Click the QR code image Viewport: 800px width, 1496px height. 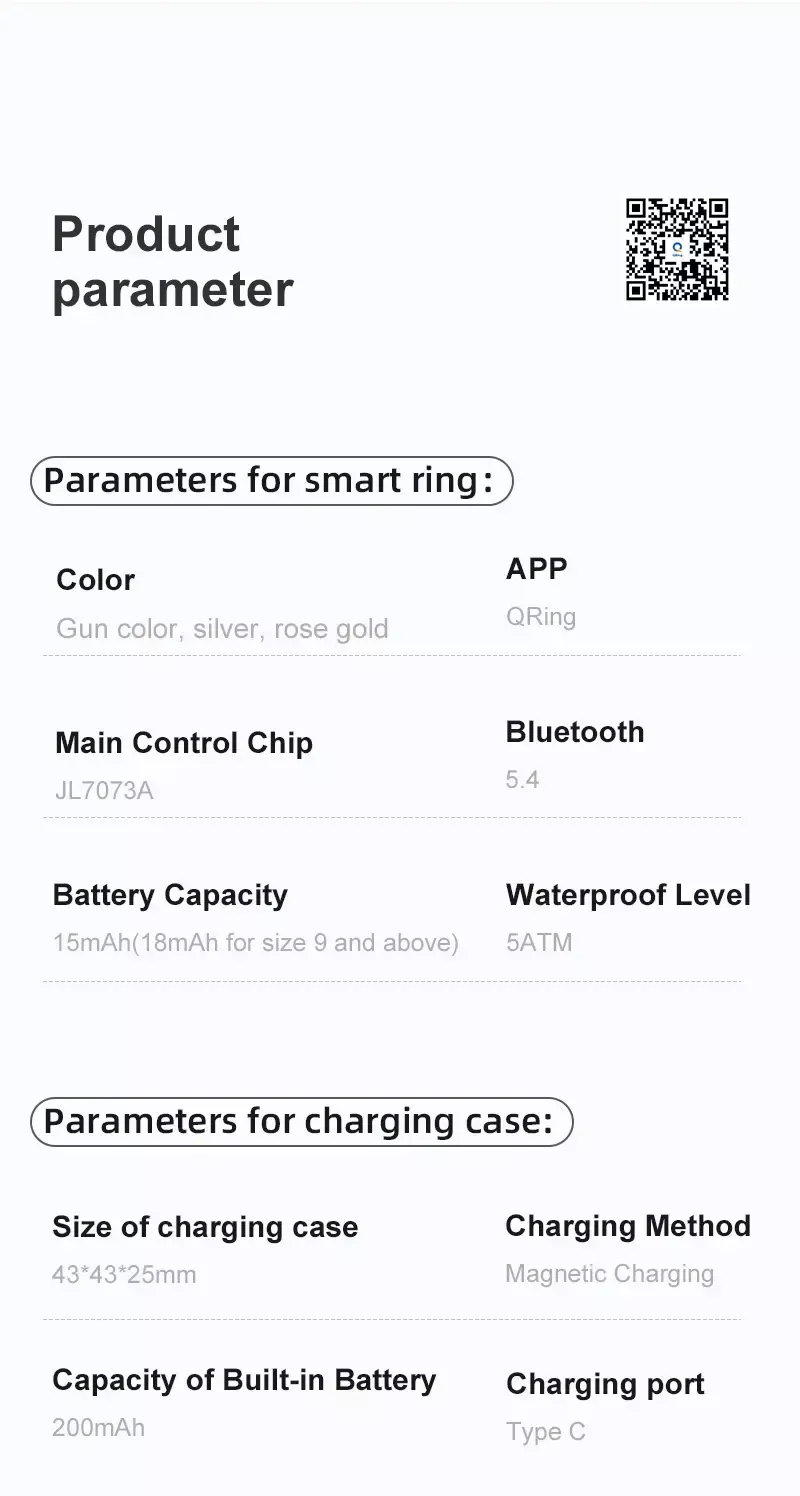point(677,249)
